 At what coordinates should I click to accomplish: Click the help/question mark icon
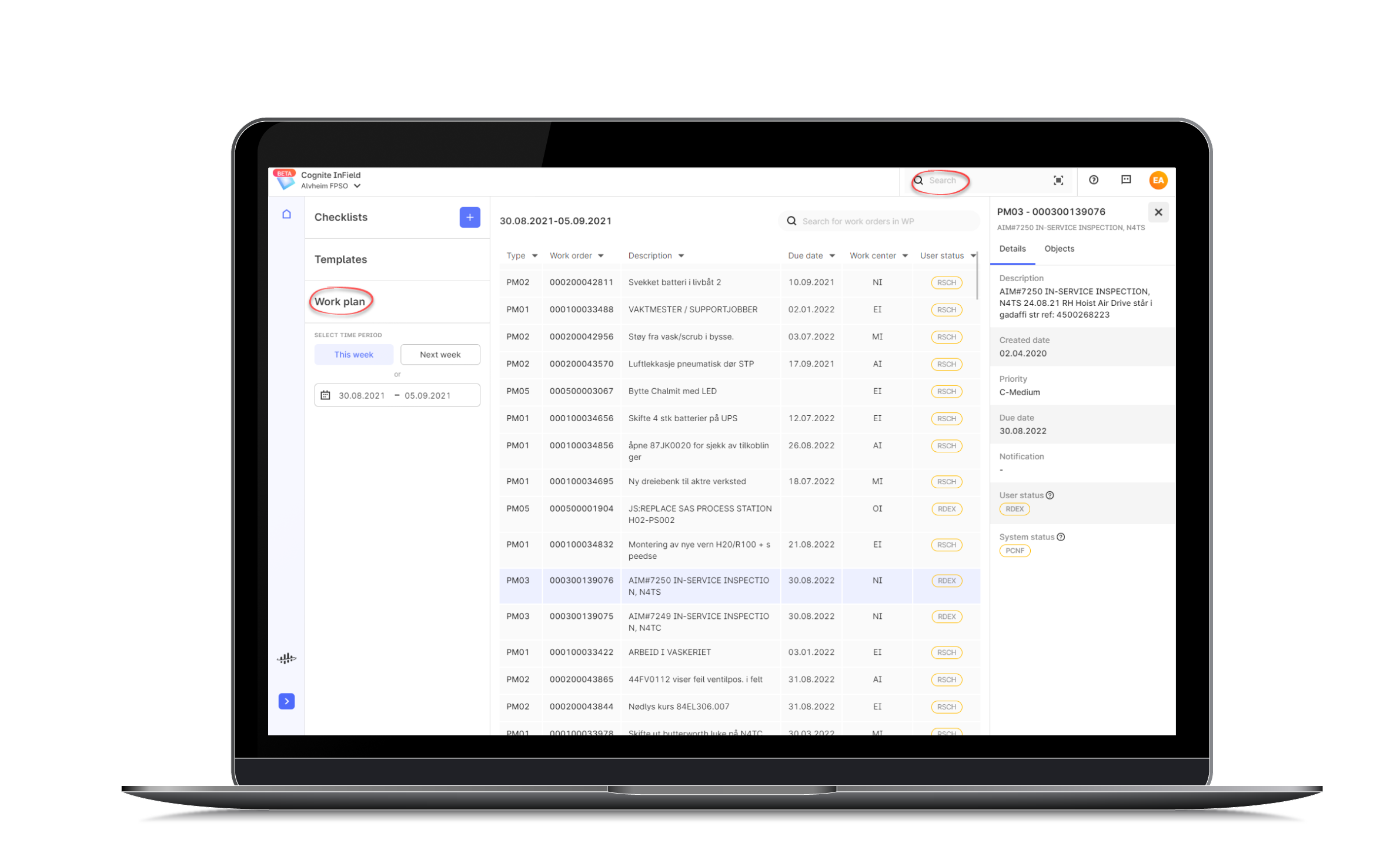[x=1092, y=180]
